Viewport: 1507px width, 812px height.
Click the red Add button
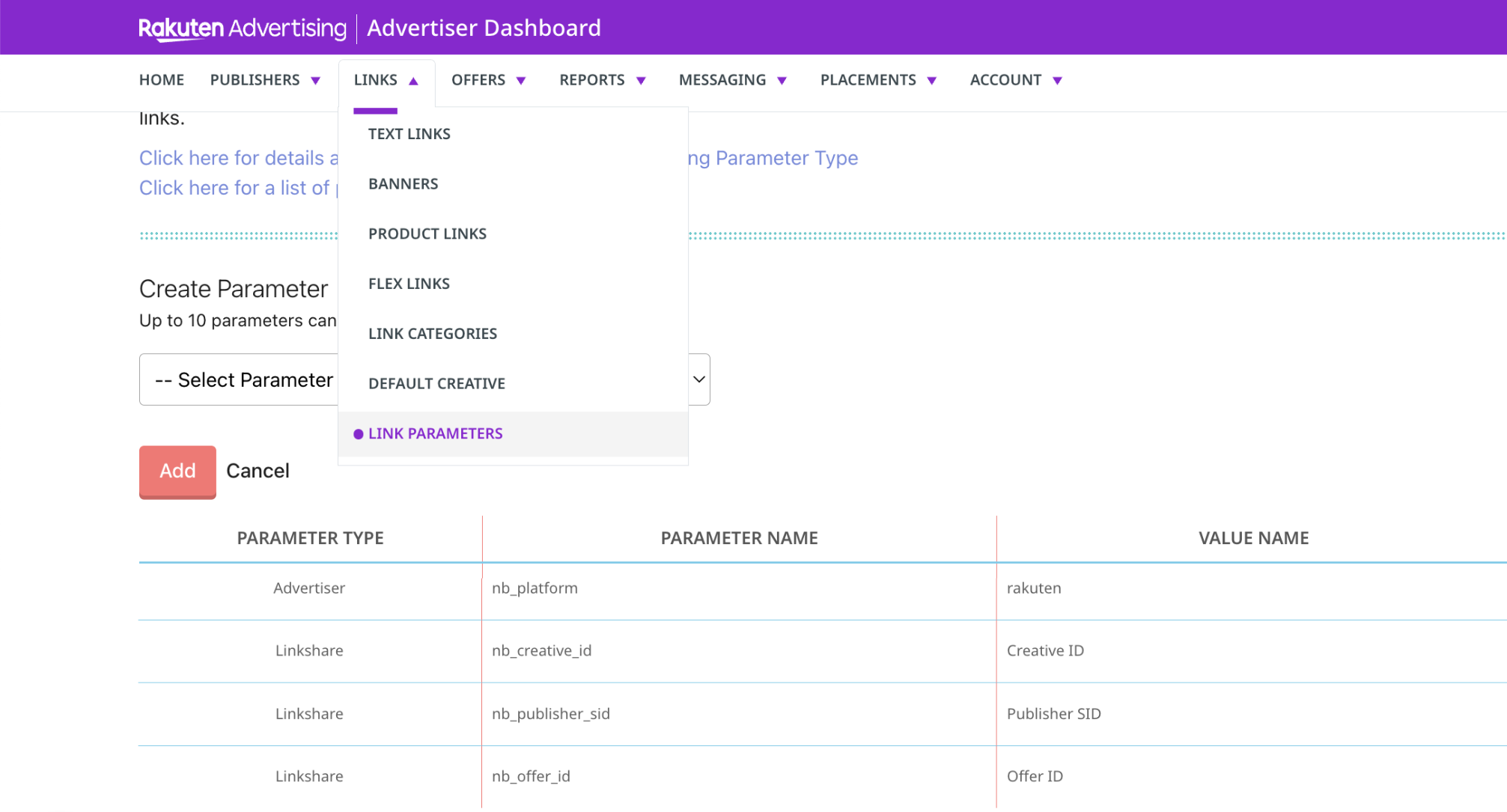177,471
